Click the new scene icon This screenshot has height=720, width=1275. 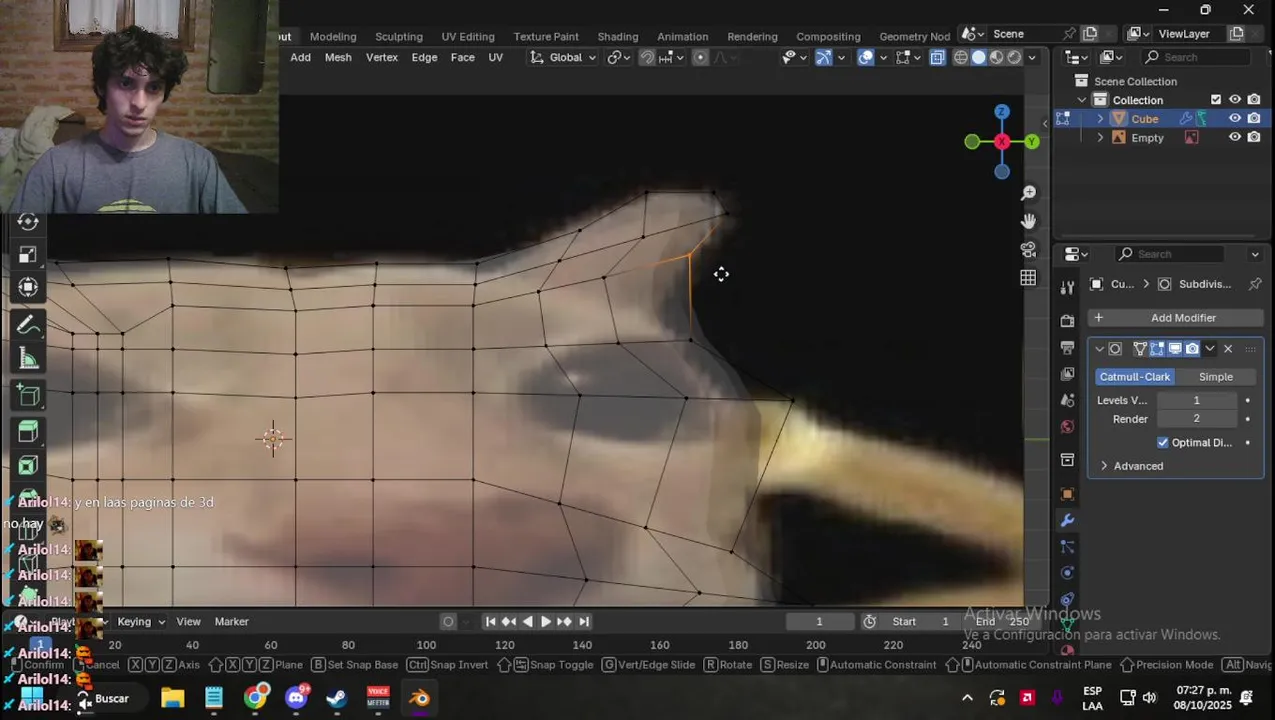(1090, 34)
